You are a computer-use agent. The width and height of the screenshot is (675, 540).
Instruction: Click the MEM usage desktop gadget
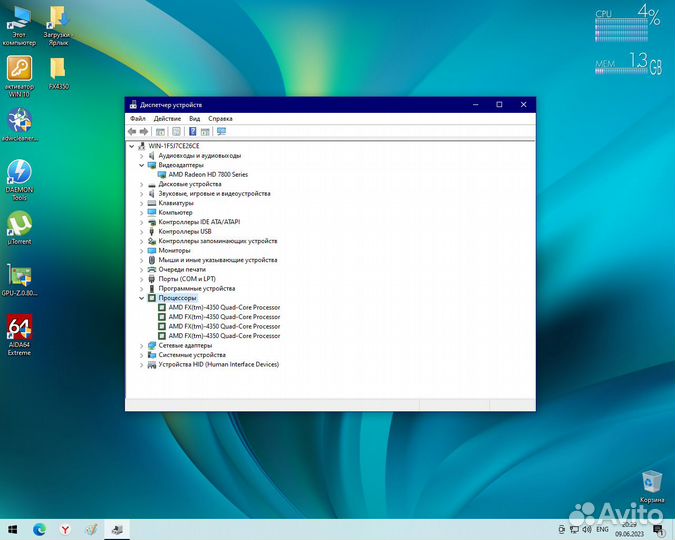629,64
